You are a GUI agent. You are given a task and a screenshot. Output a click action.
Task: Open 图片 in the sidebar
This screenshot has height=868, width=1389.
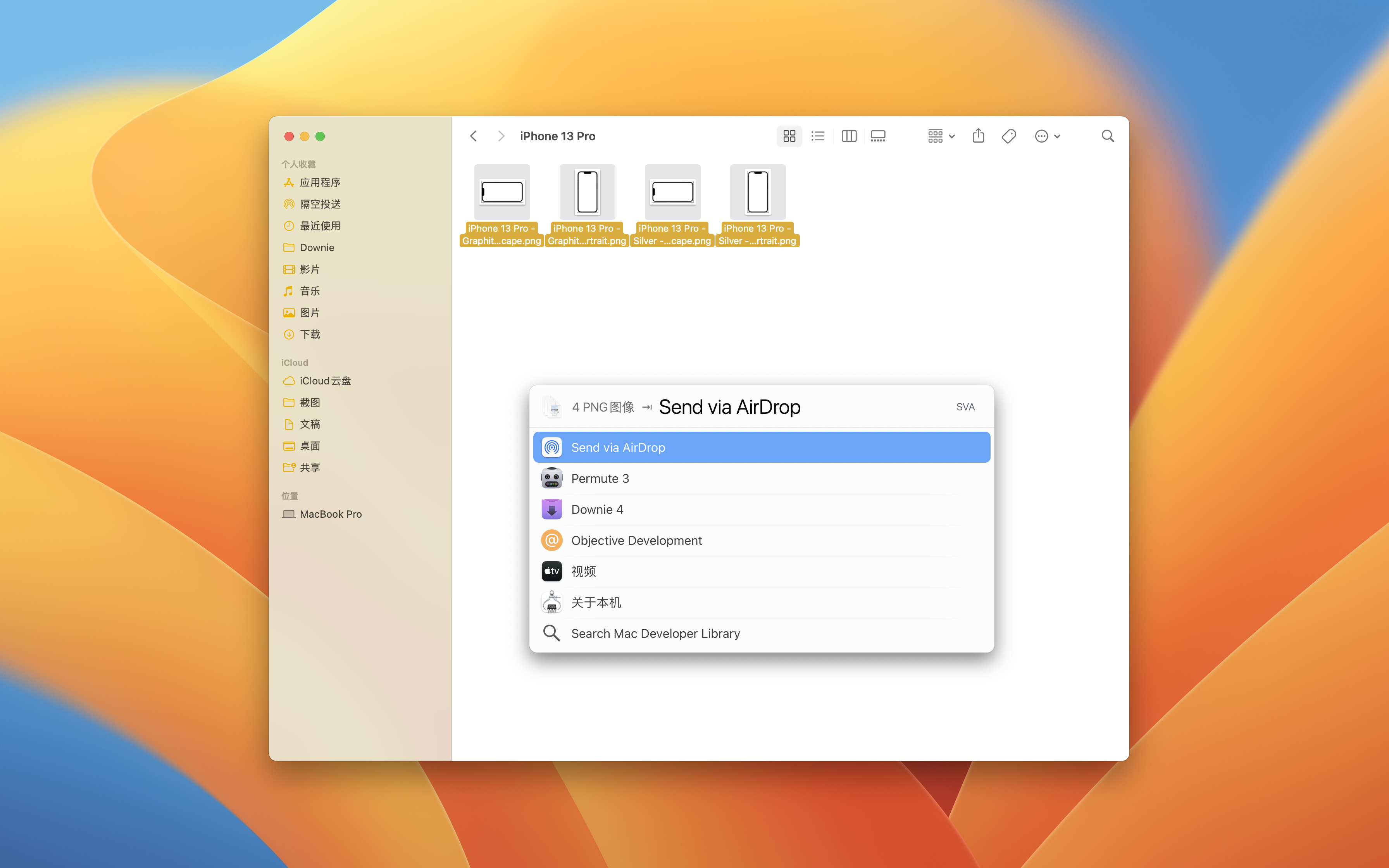tap(360, 313)
